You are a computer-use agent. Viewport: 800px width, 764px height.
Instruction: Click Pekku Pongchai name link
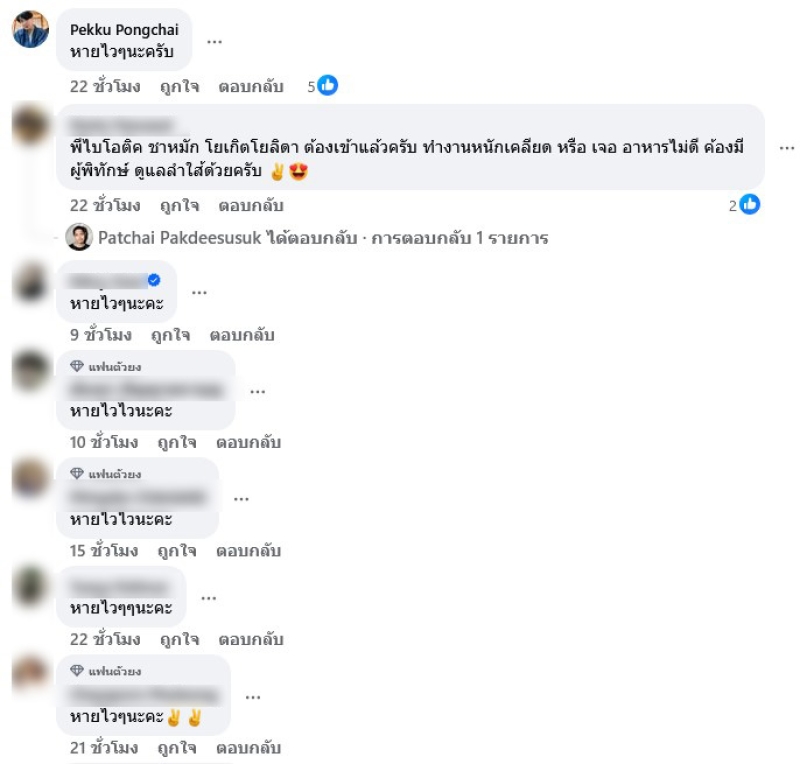pos(124,30)
